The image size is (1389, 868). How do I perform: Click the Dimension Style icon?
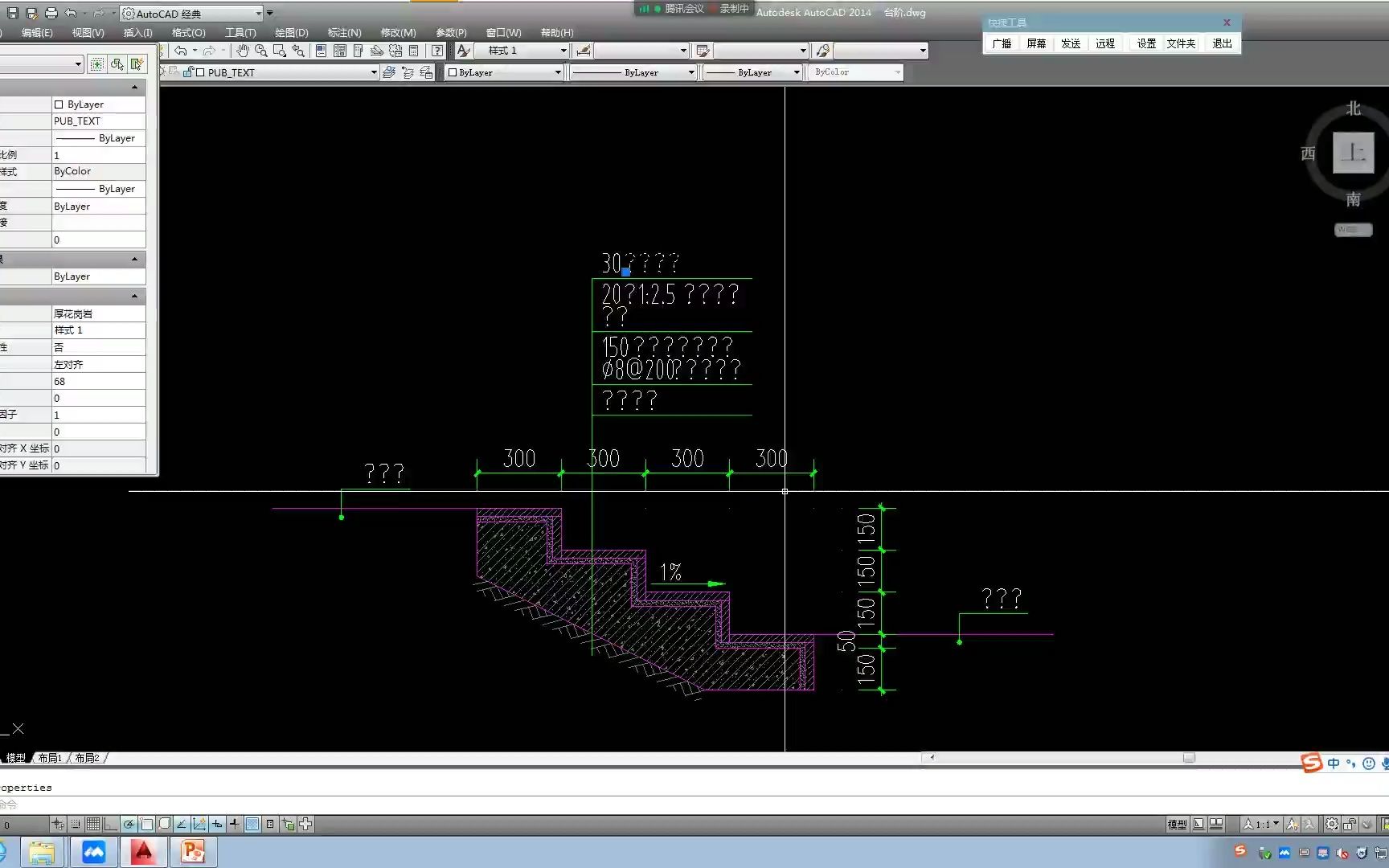coord(584,51)
